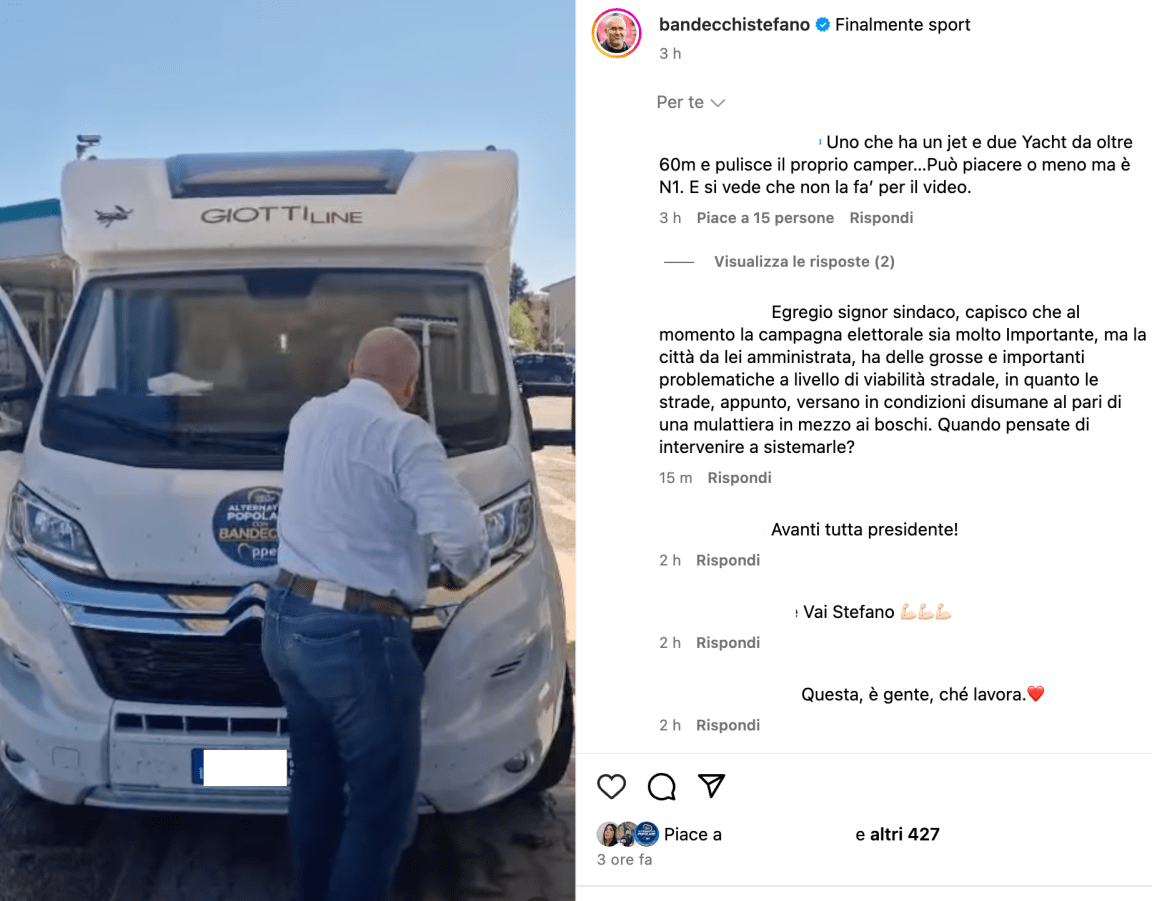The image size is (1152, 901).
Task: Click the 15 m timestamp of sindaco comment
Action: click(675, 478)
